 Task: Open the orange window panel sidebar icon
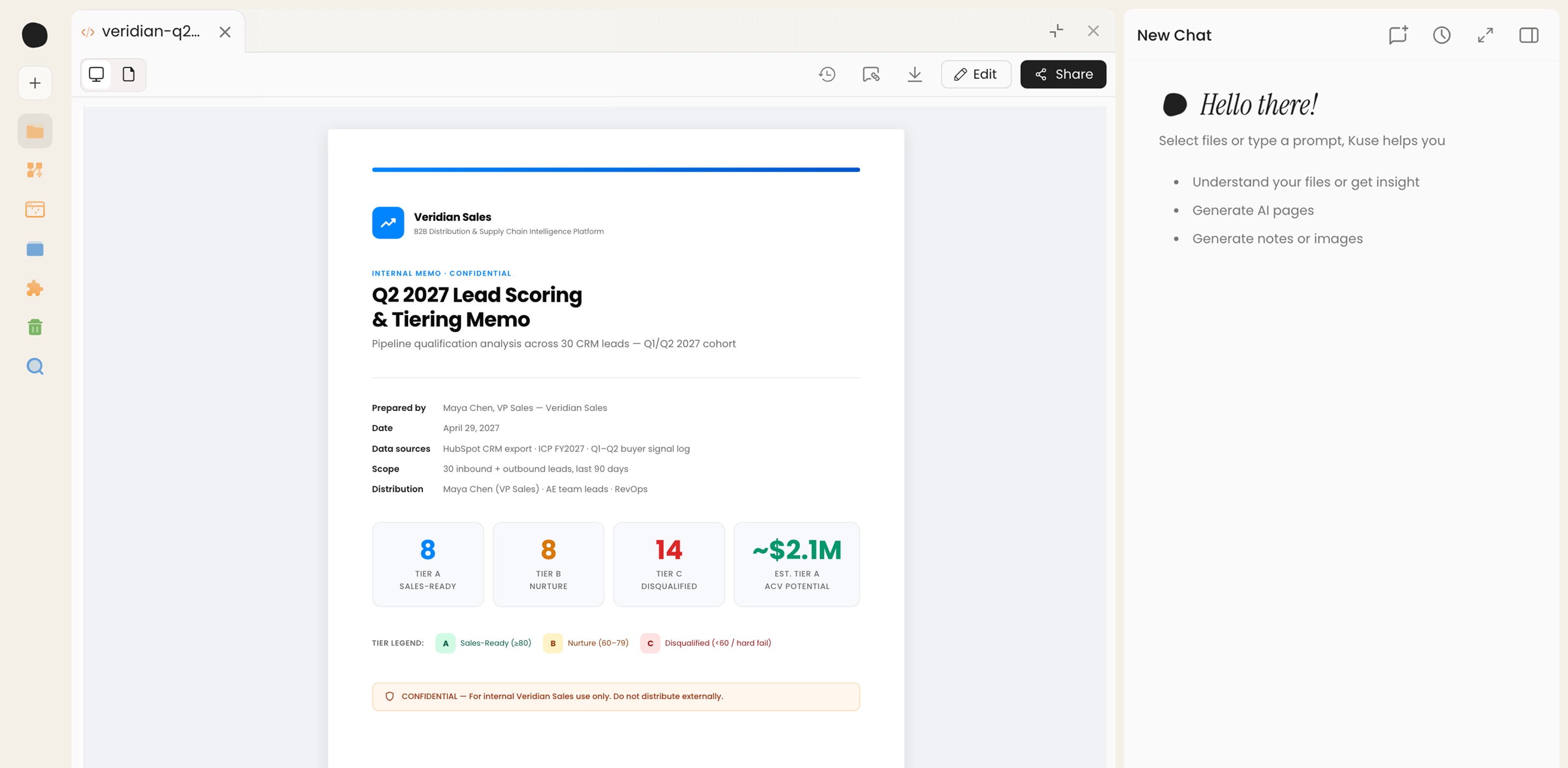point(35,209)
